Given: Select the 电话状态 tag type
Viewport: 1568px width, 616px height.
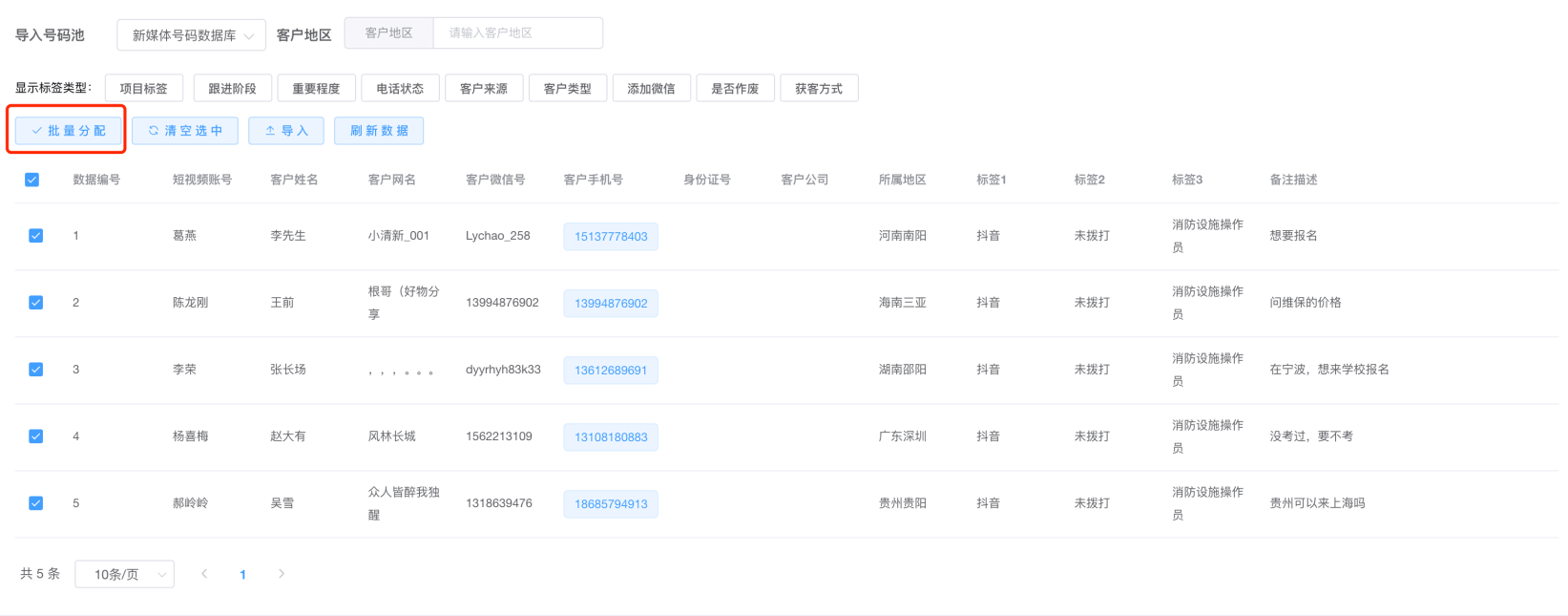Looking at the screenshot, I should [400, 89].
